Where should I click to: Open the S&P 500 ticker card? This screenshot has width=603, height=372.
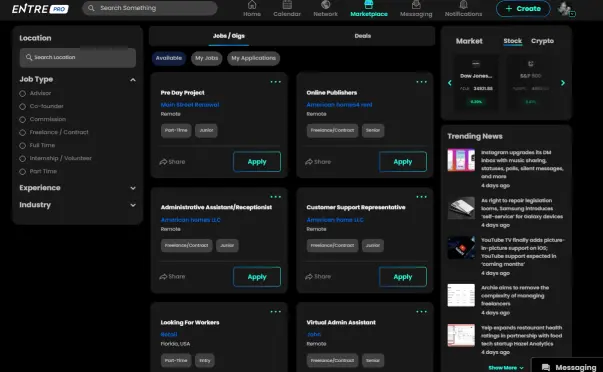[x=531, y=83]
